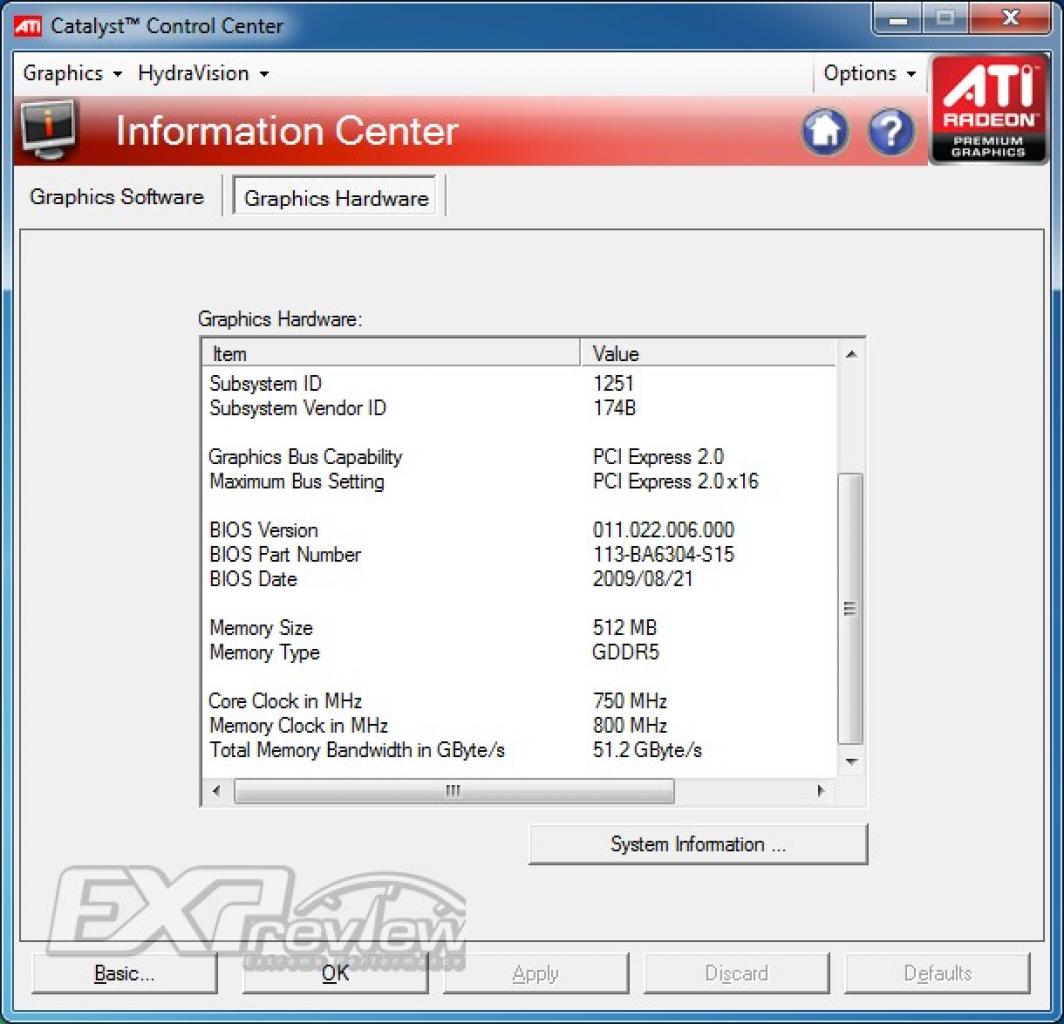
Task: Close the Catalyst Control Center window
Action: pyautogui.click(x=1010, y=18)
